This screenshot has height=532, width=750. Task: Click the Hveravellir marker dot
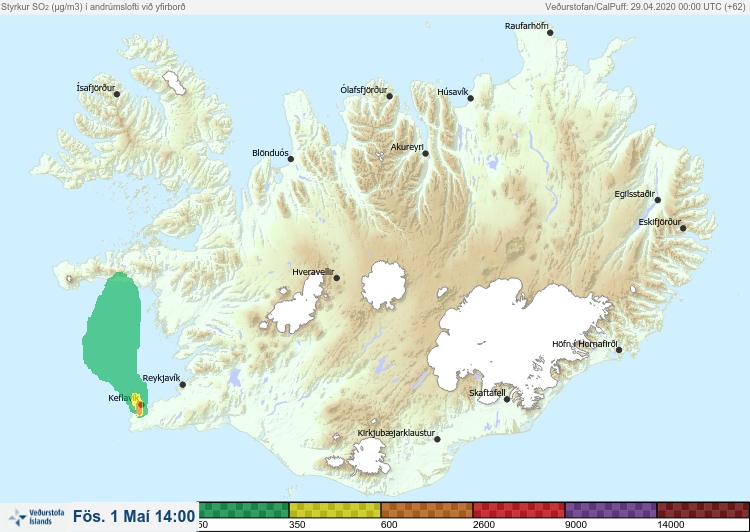(336, 278)
